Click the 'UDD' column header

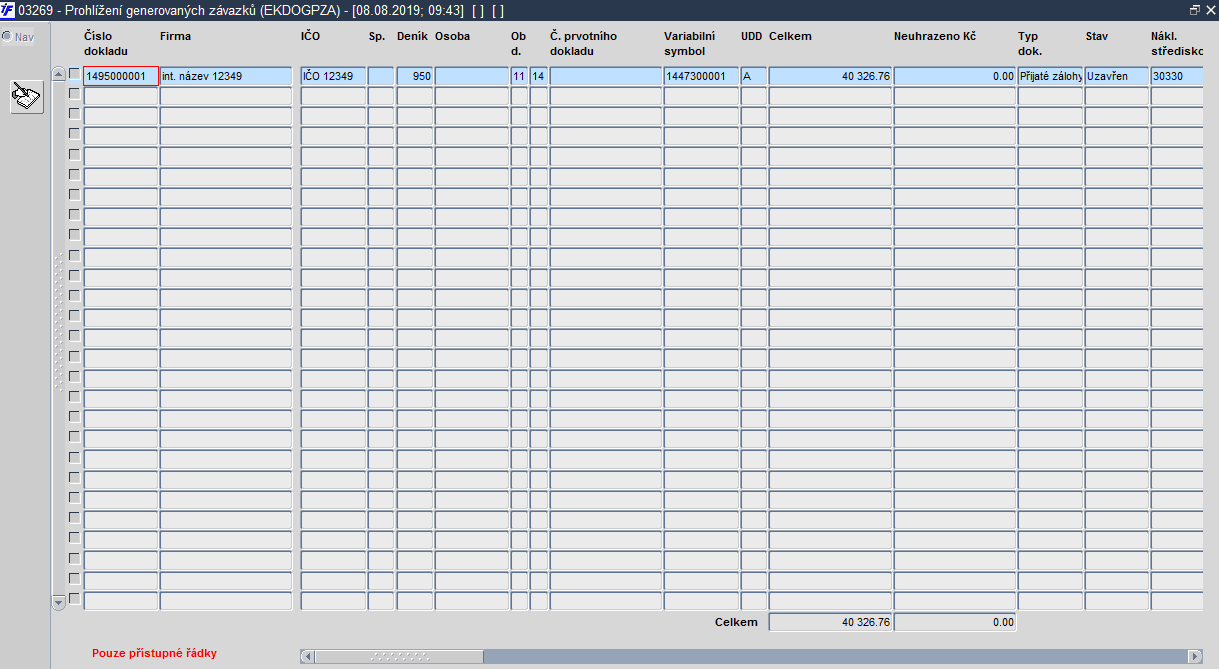[x=752, y=36]
